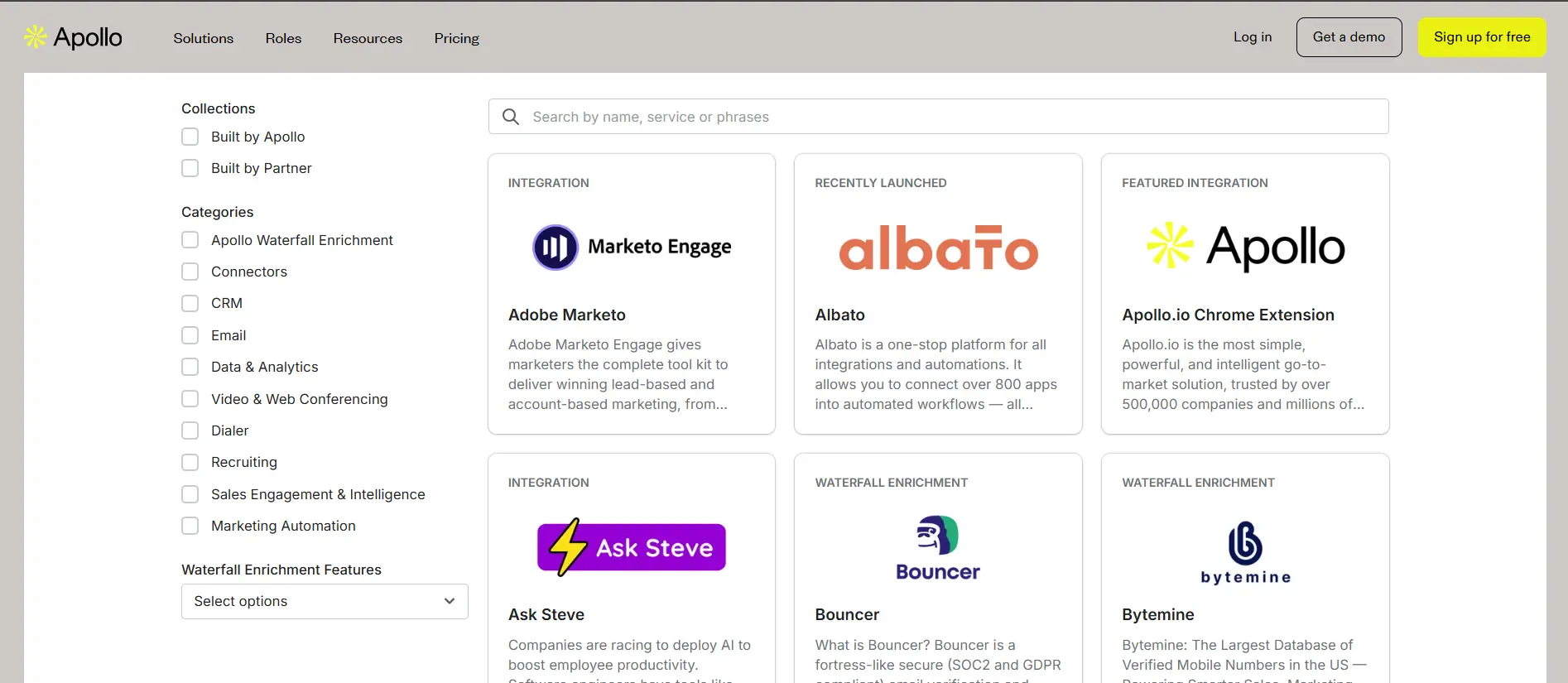
Task: Open Apollo.io Chrome Extension title
Action: (1228, 315)
